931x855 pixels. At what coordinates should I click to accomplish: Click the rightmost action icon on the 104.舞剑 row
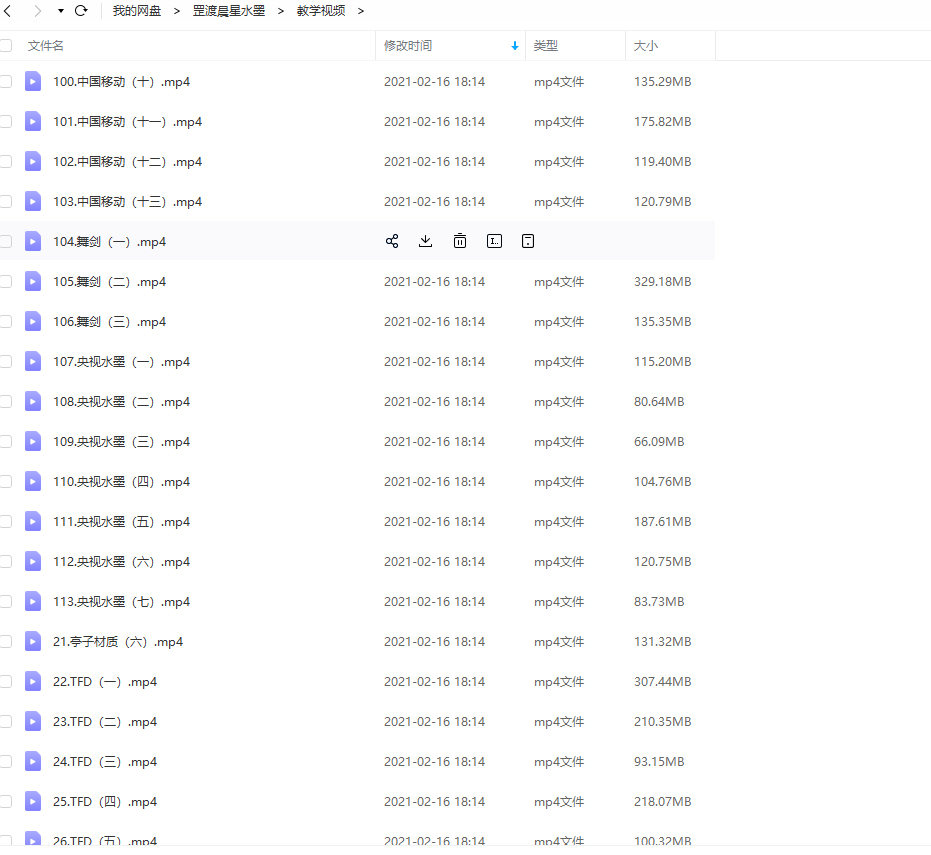pyautogui.click(x=528, y=241)
